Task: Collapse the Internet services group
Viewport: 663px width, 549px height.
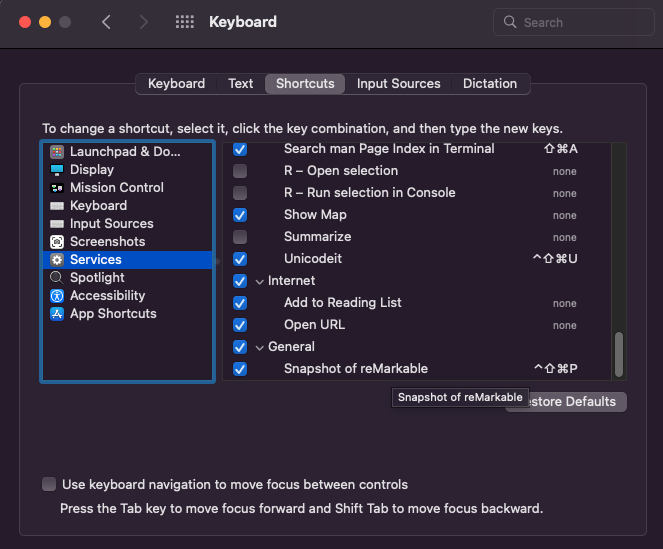Action: click(x=260, y=282)
